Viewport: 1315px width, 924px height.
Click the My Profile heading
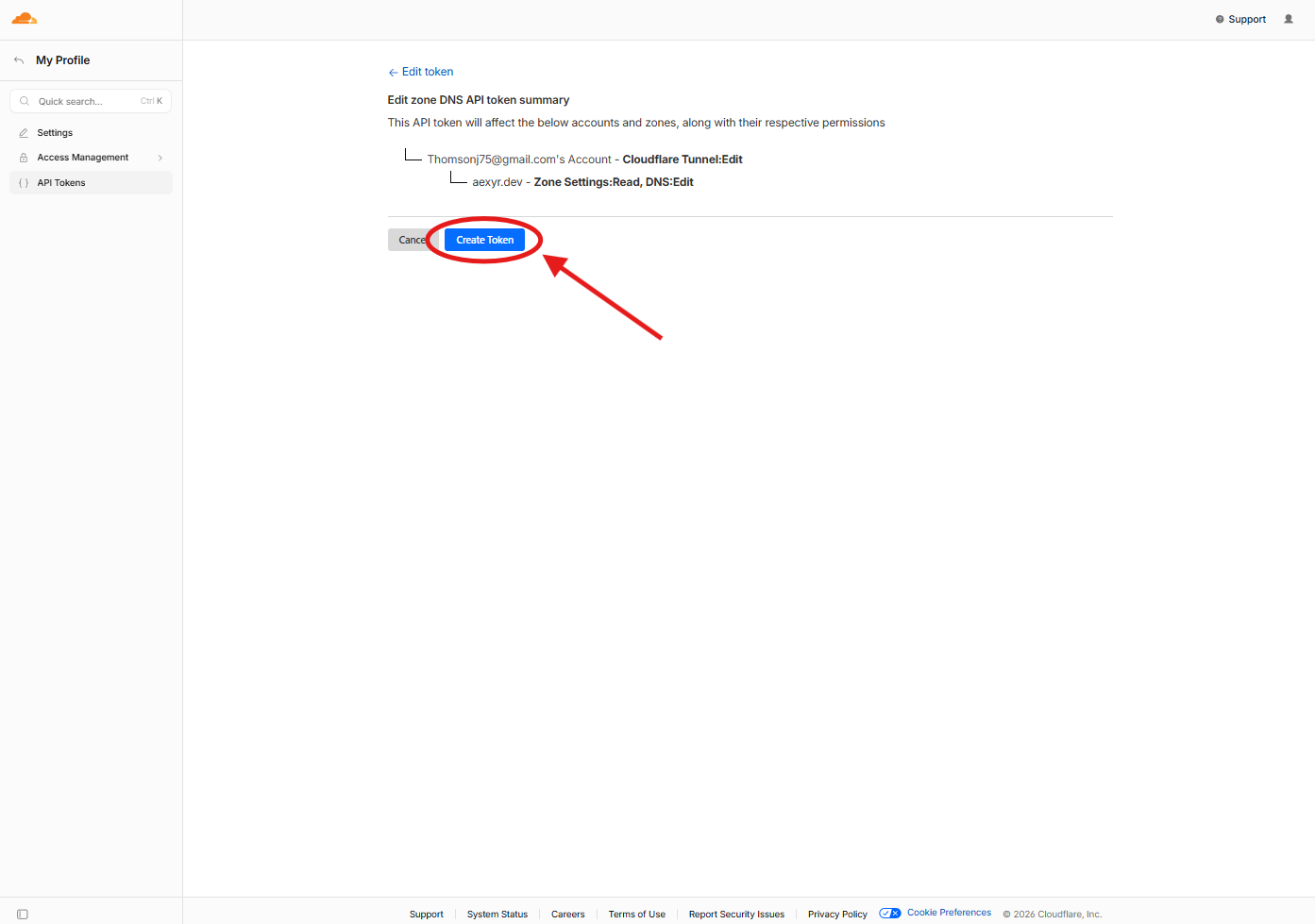(x=63, y=60)
